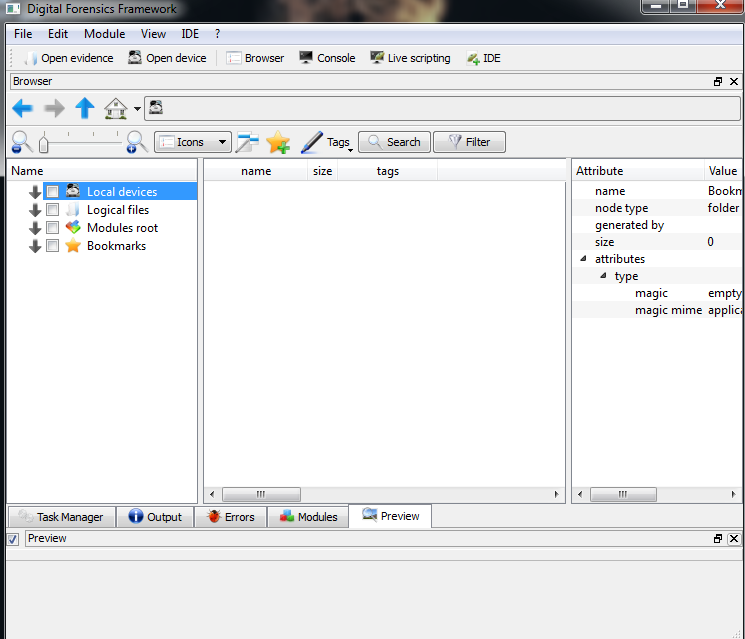
Task: Click the Open device toolbar icon
Action: [135, 57]
